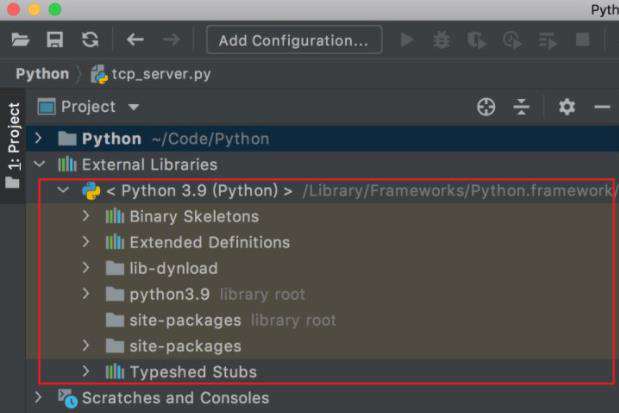Expand the lib-dynload folder

pyautogui.click(x=86, y=268)
